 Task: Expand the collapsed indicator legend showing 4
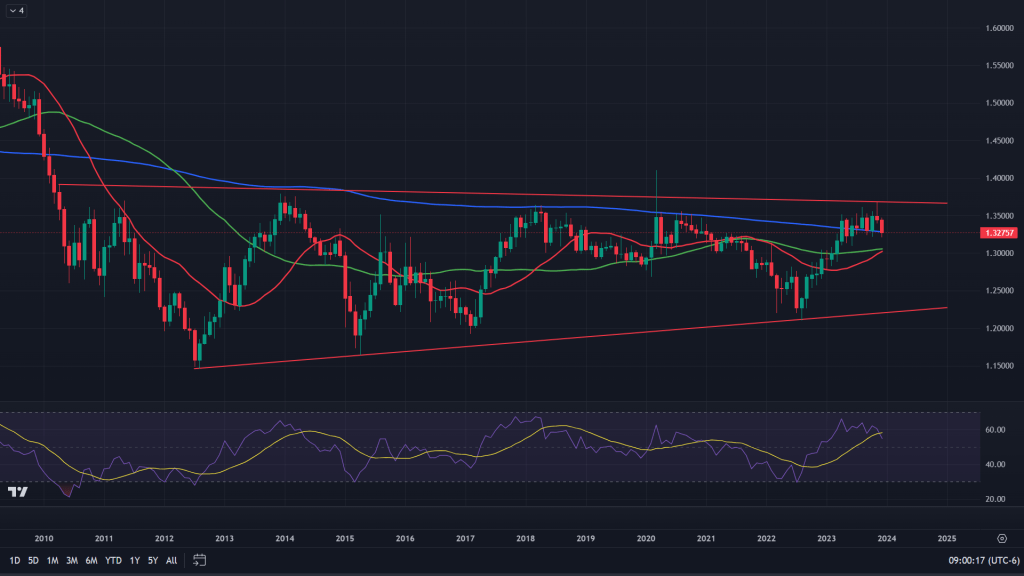[17, 12]
